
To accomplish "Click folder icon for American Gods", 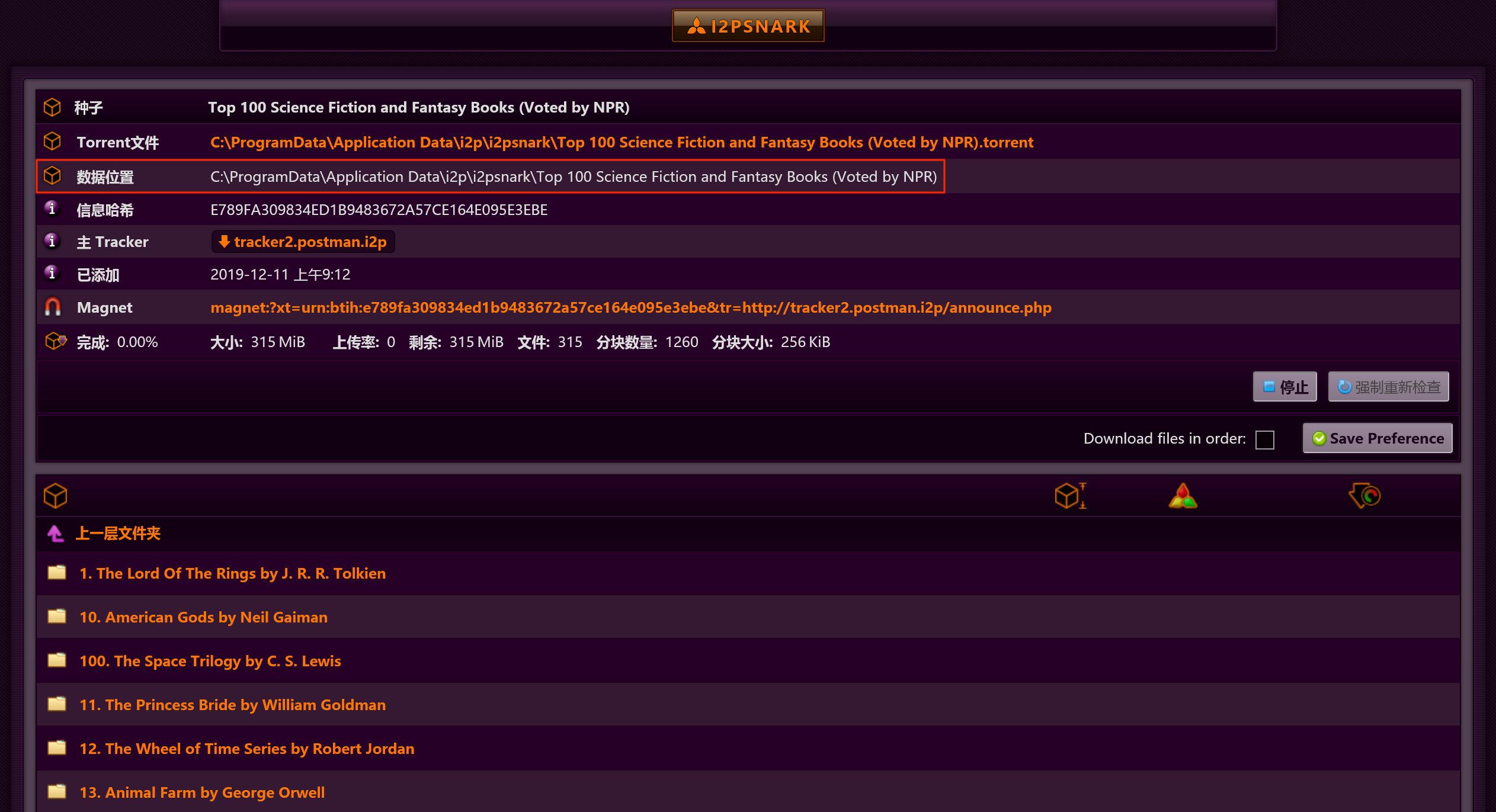I will (x=57, y=617).
